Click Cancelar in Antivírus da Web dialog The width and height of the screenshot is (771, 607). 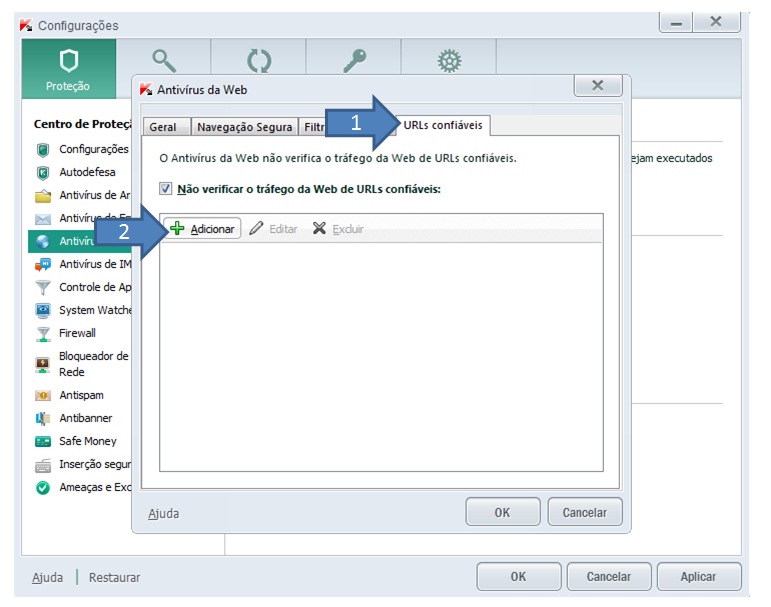[x=585, y=513]
